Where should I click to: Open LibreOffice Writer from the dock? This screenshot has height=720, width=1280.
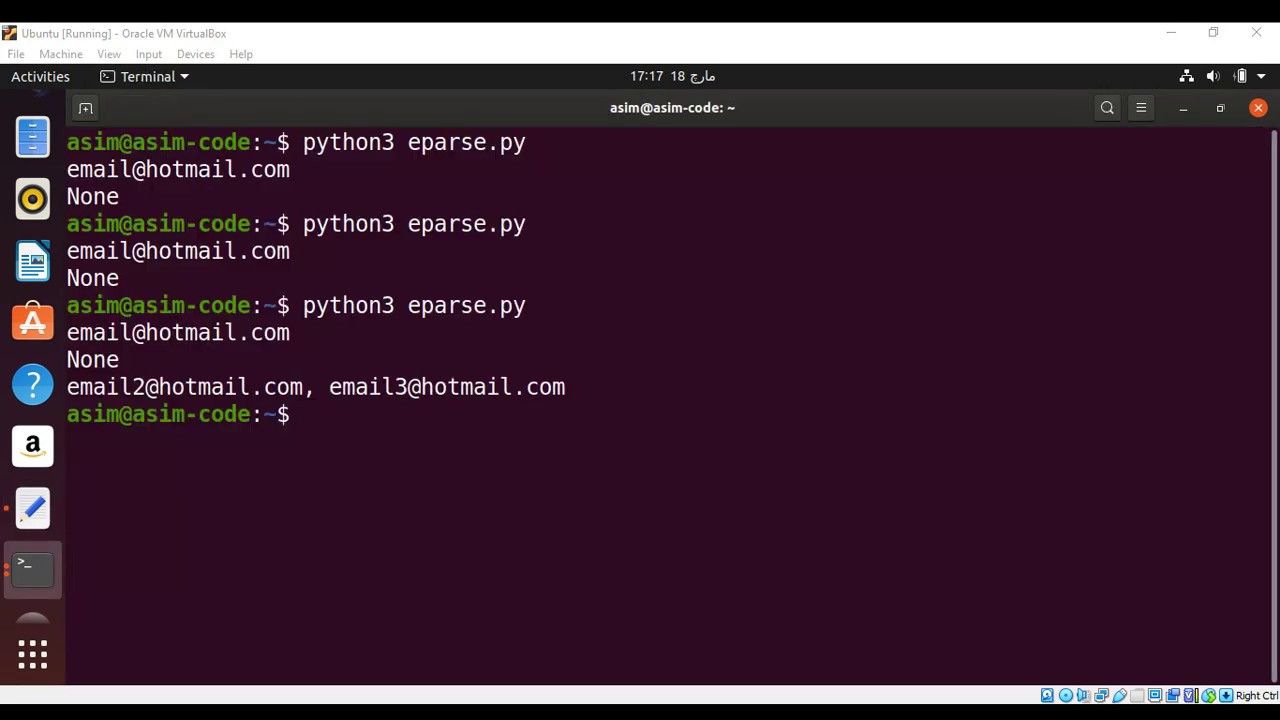click(x=32, y=261)
